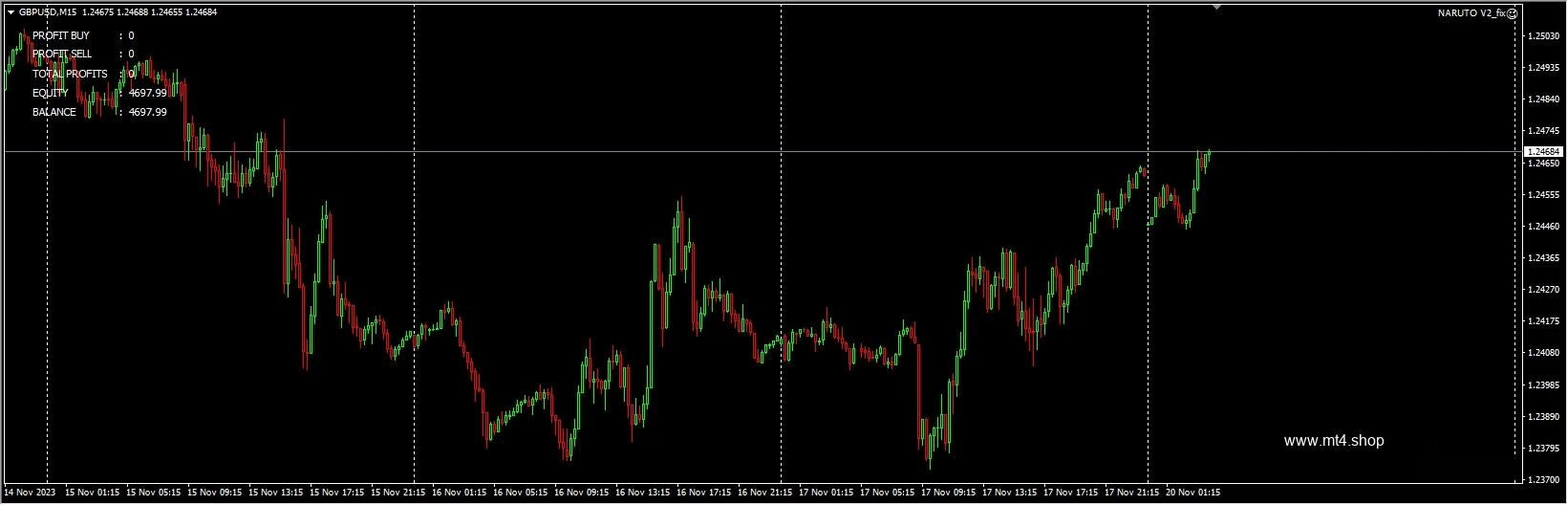Click the PROFIT BUY label

pos(61,35)
